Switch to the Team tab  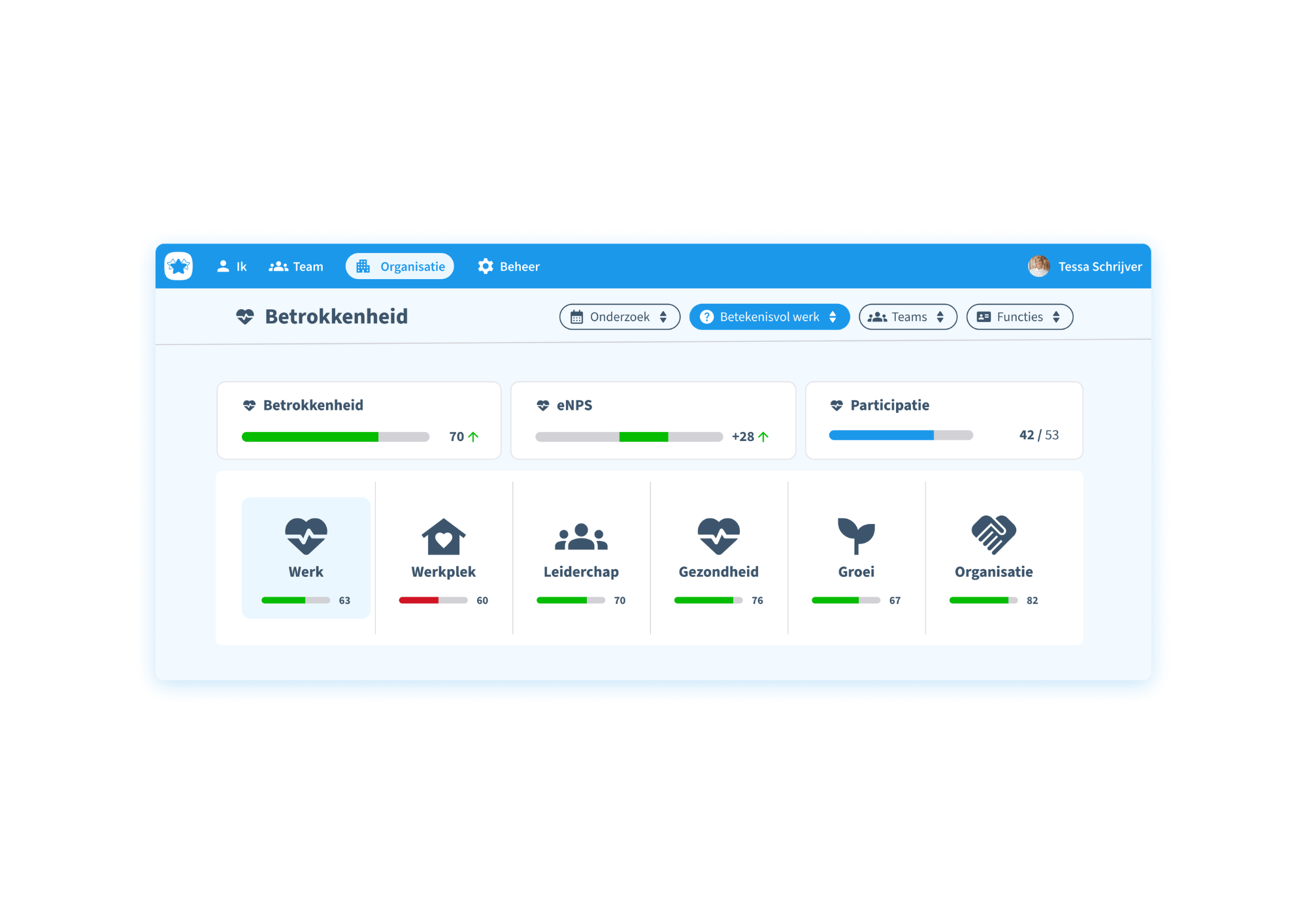[x=296, y=267]
